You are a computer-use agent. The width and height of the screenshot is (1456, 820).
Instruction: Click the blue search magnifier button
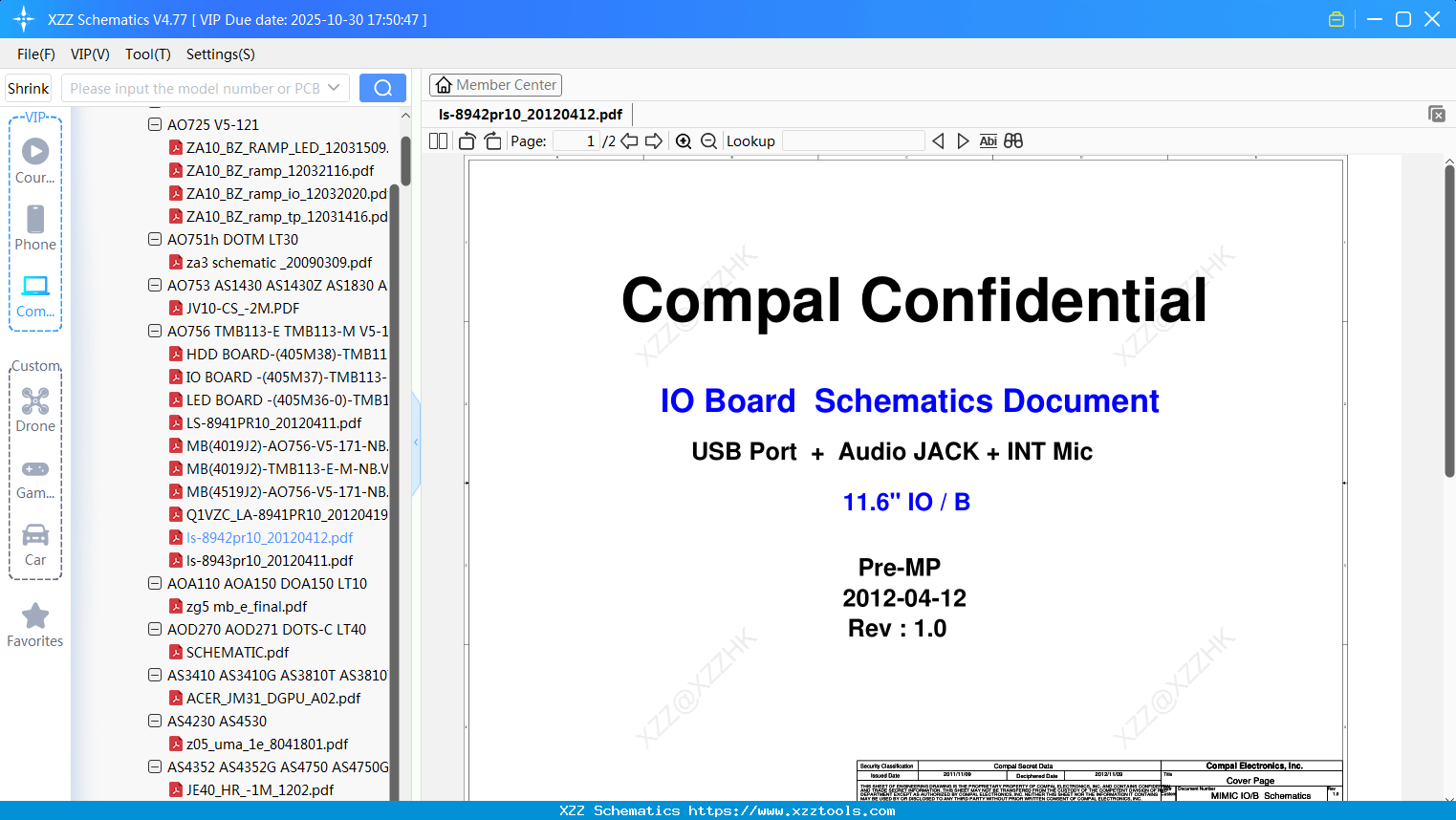tap(382, 88)
